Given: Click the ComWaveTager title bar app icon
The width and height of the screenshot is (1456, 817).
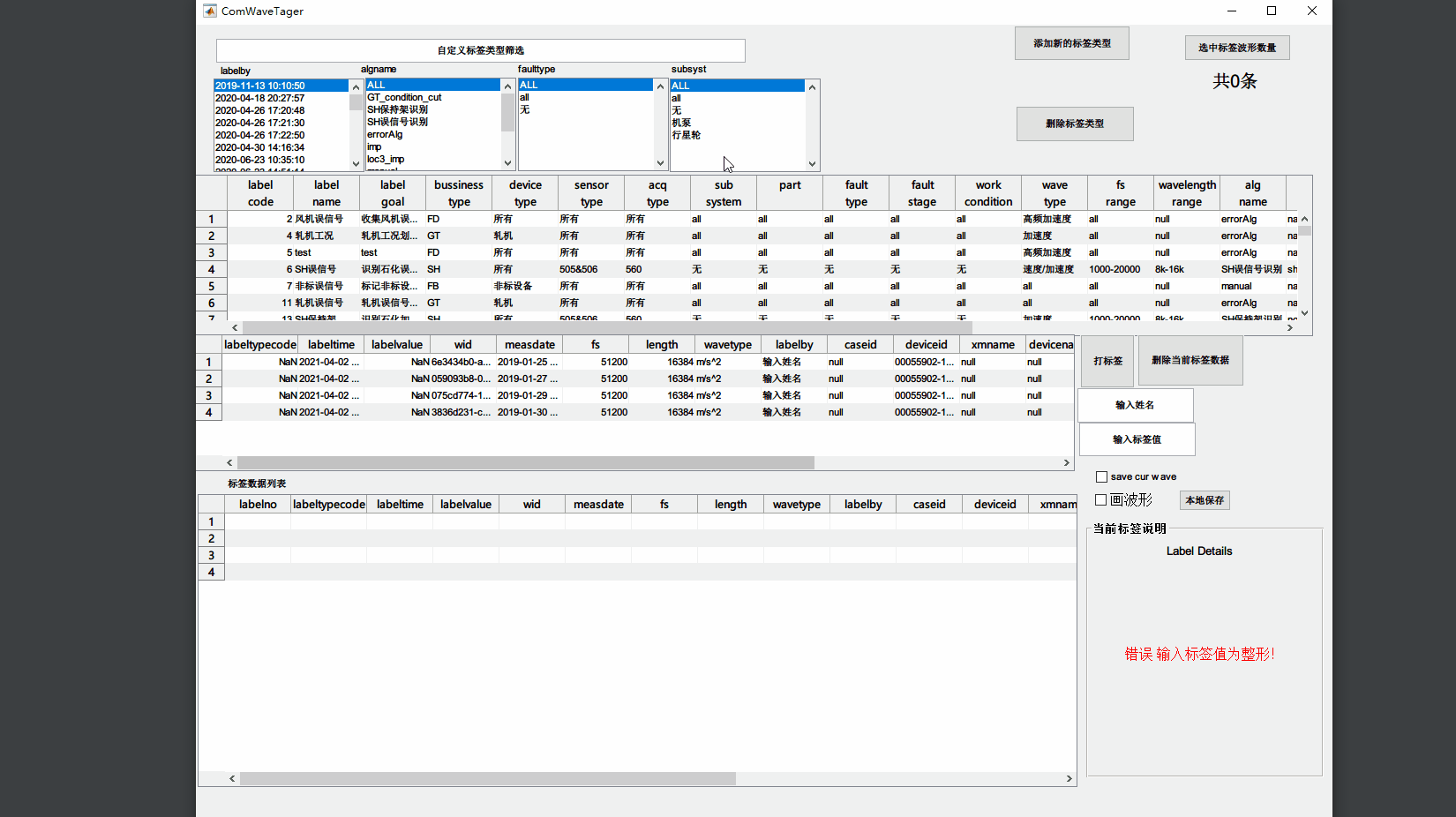Looking at the screenshot, I should [x=210, y=11].
